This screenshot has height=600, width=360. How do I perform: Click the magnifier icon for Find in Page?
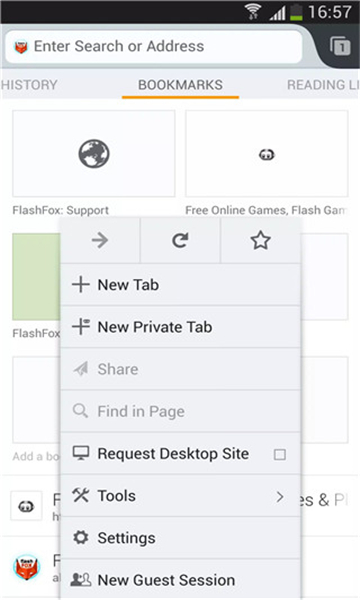tap(80, 411)
